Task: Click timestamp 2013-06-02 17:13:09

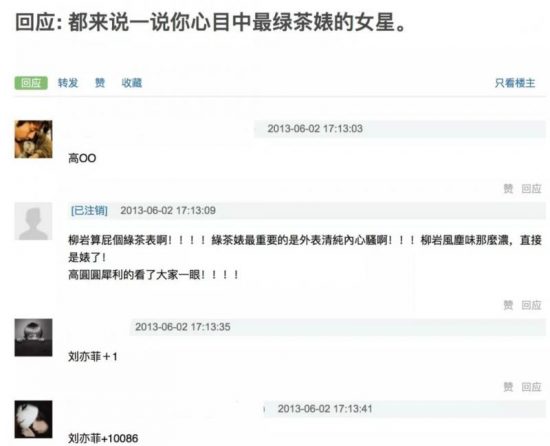Action: tap(168, 210)
